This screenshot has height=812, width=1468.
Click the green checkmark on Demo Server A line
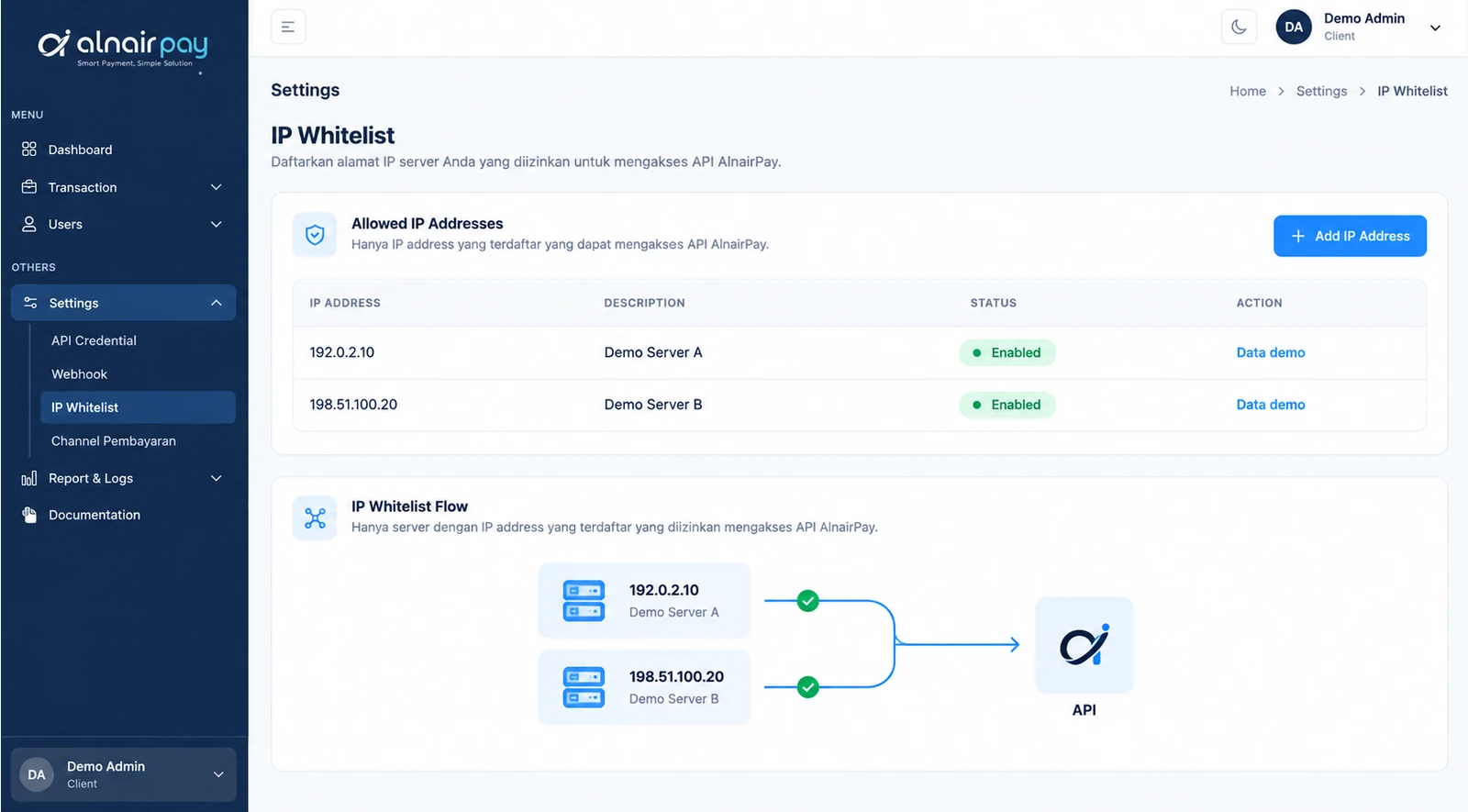tap(807, 601)
